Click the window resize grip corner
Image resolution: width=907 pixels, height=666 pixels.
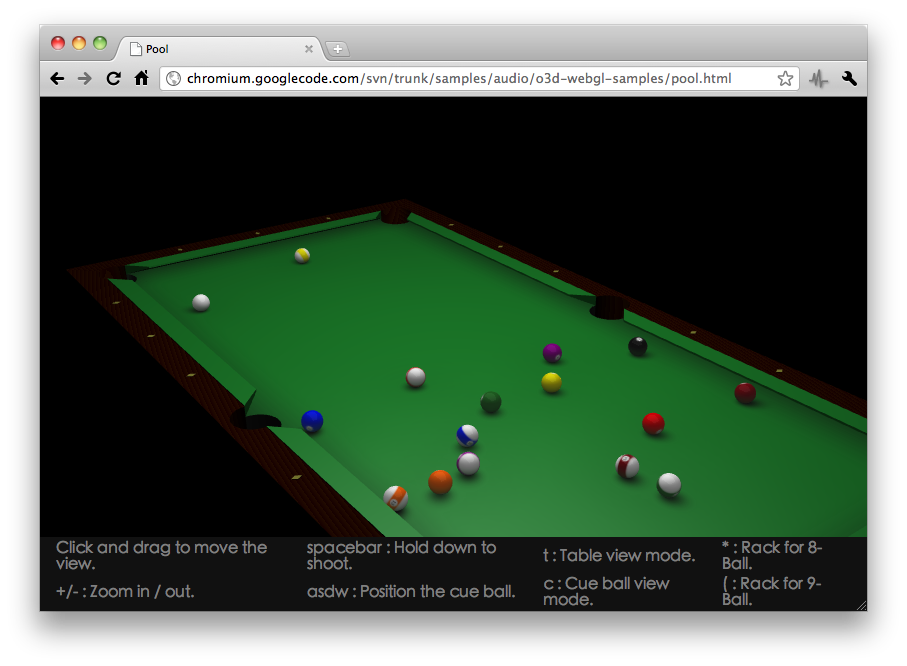point(861,605)
